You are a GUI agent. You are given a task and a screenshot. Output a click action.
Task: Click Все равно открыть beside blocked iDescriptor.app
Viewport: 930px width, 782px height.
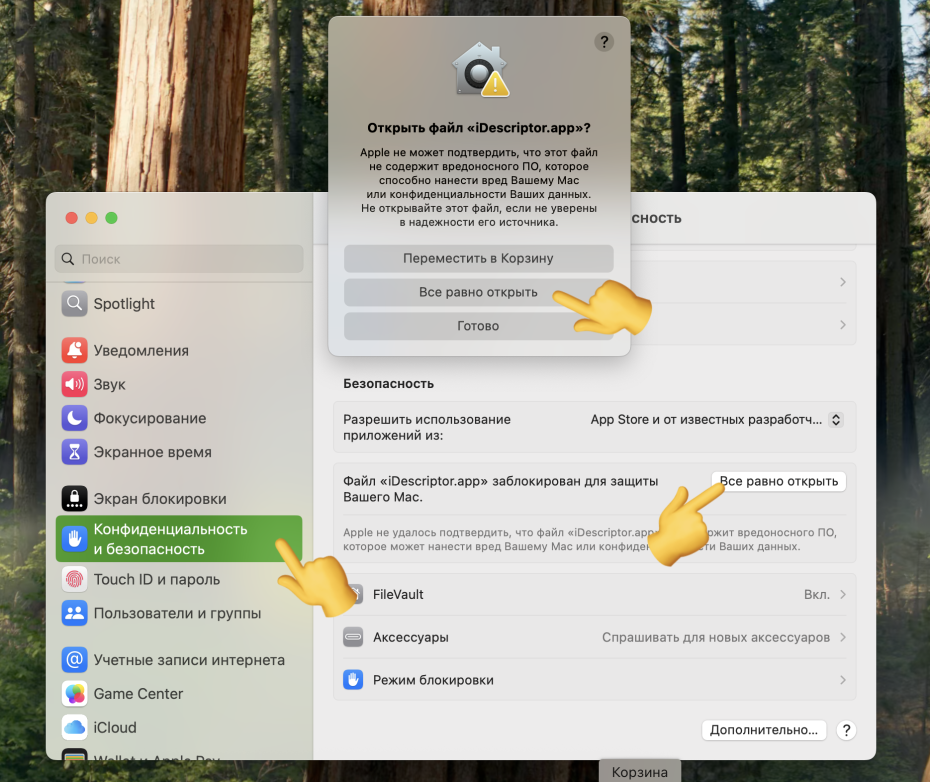click(x=779, y=481)
